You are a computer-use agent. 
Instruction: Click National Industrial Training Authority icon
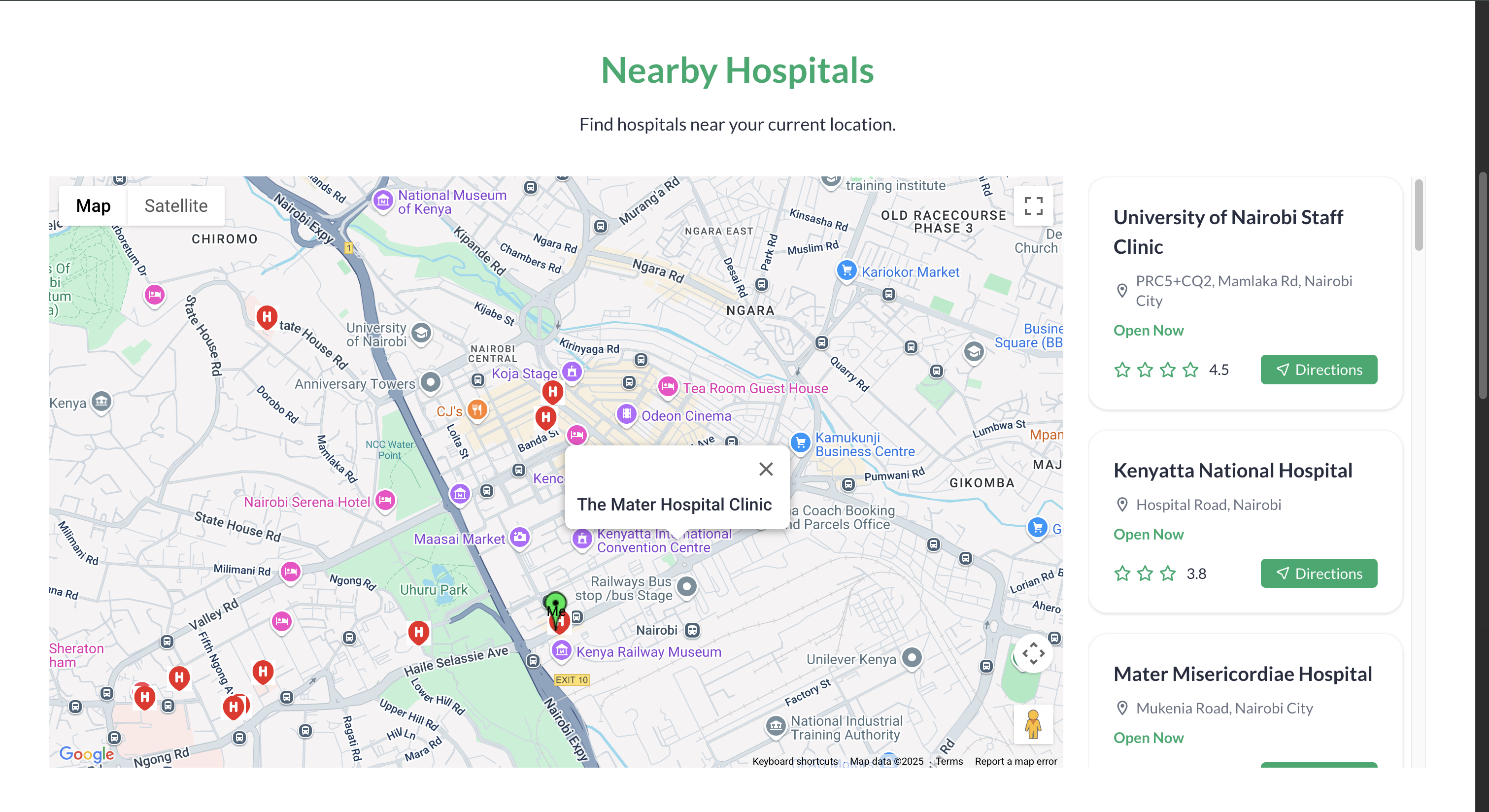click(776, 726)
